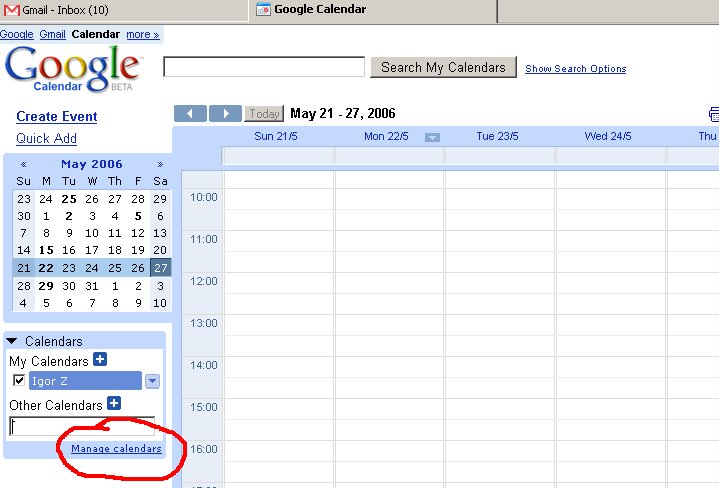Focus the calendar search text field

[x=264, y=67]
